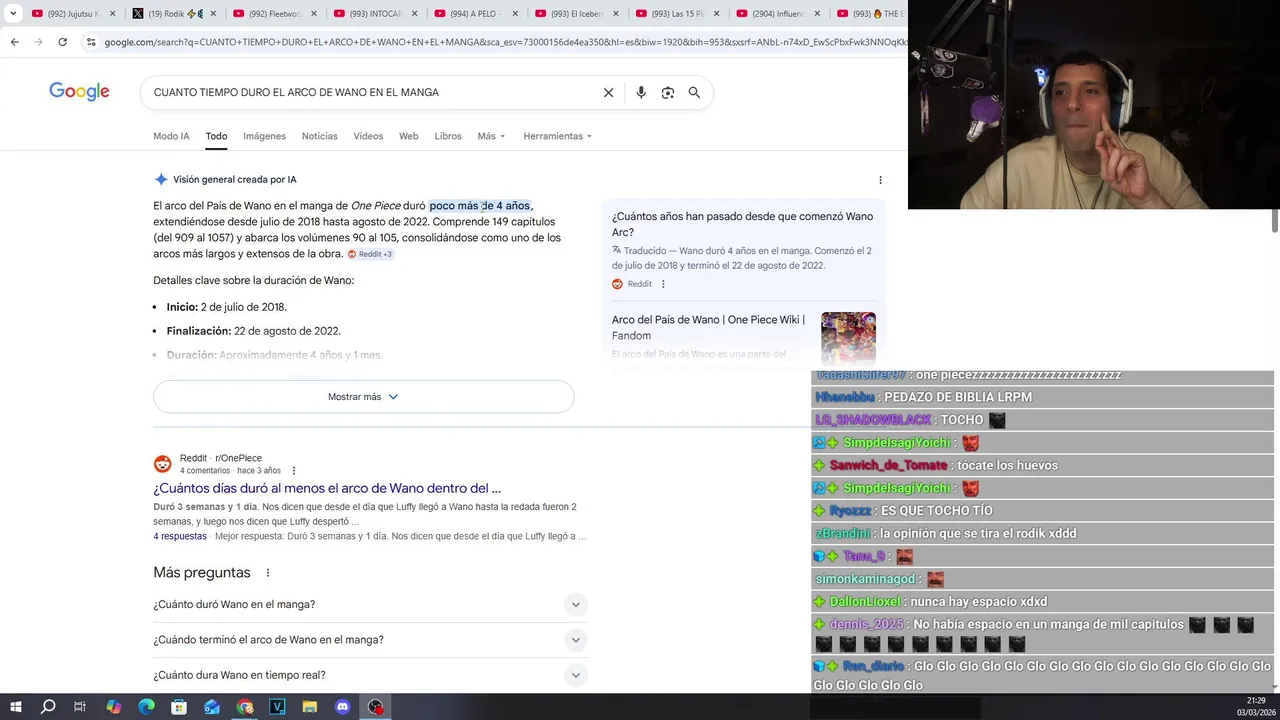The image size is (1280, 720).
Task: Click the Chrome tab search chevron
Action: (13, 13)
